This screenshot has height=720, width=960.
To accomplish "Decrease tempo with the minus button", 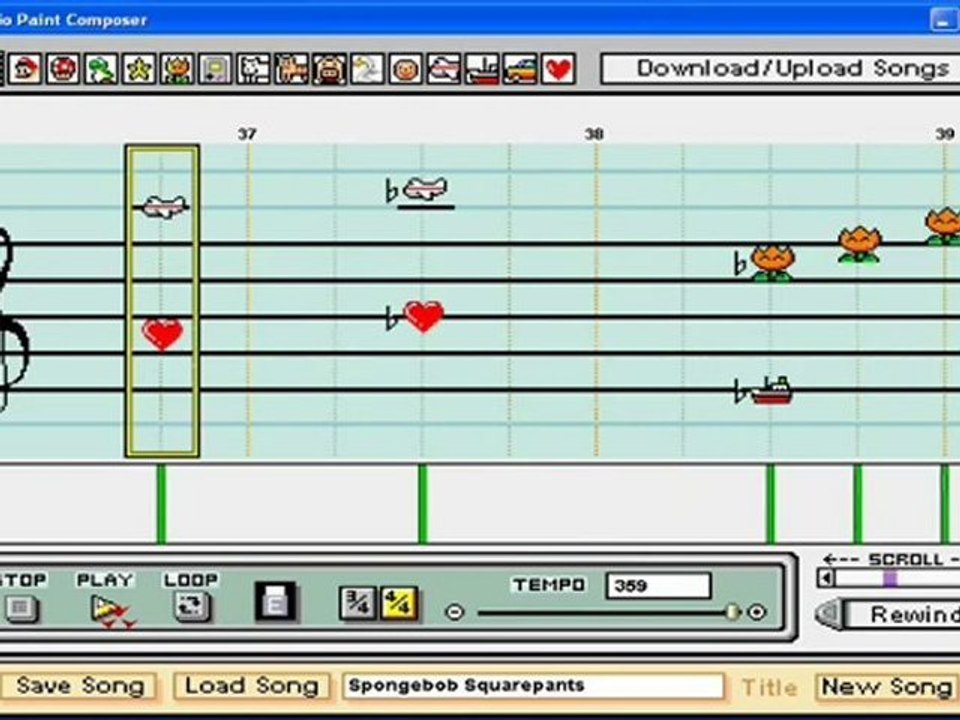I will tap(454, 612).
